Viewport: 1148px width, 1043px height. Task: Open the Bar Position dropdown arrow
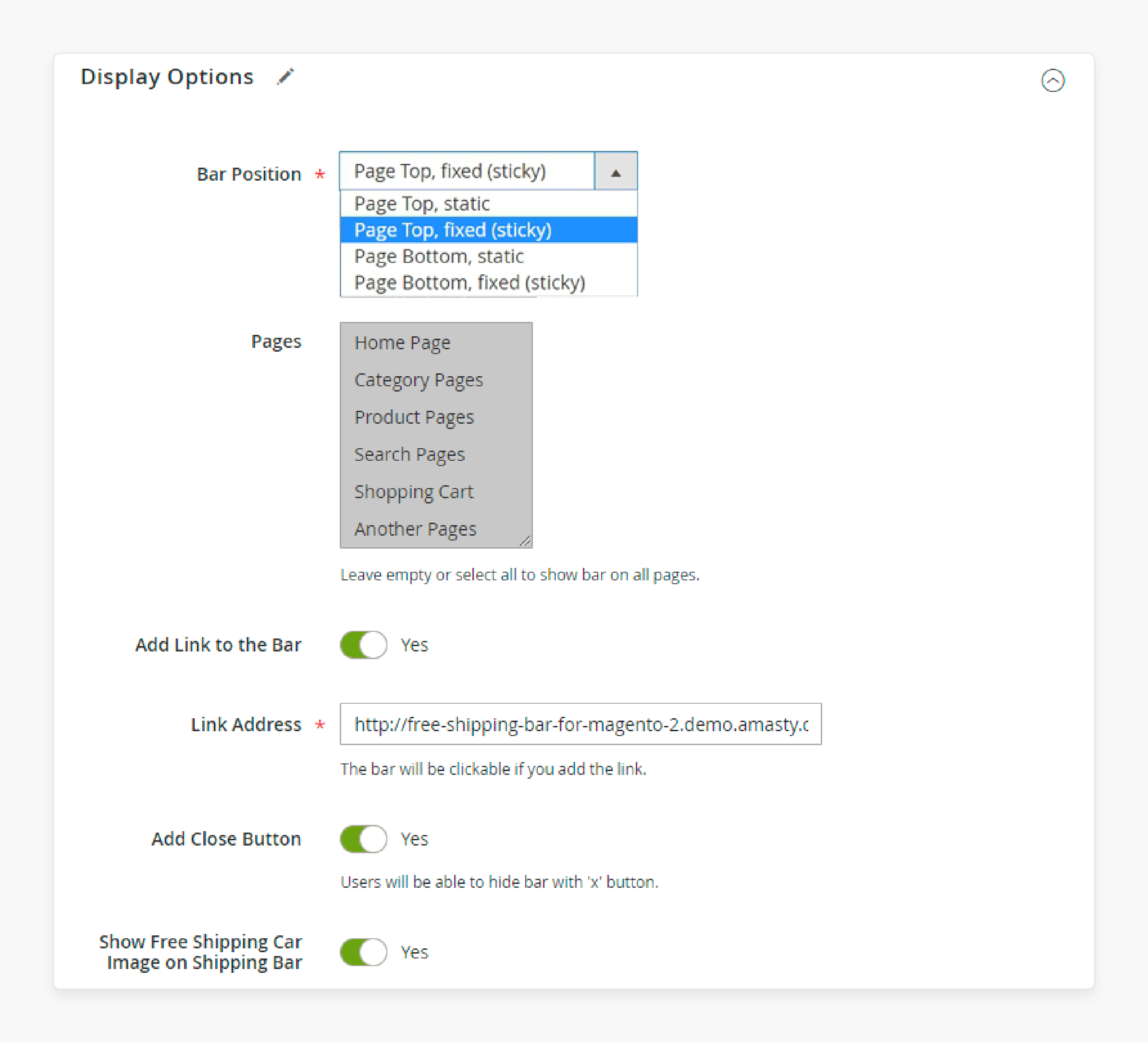click(x=616, y=171)
